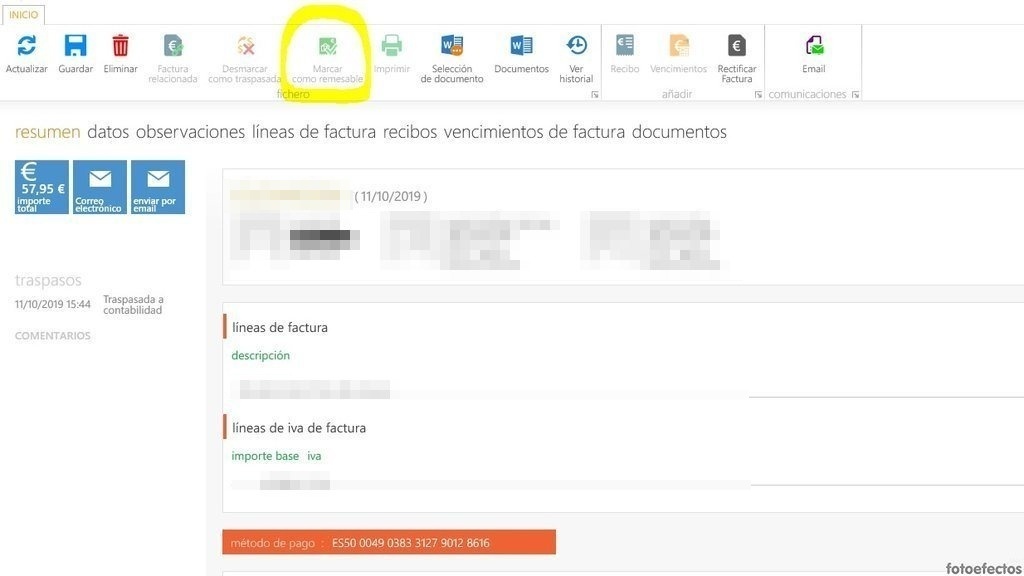Image resolution: width=1024 pixels, height=576 pixels.
Task: Open Selección de documento
Action: tap(452, 46)
